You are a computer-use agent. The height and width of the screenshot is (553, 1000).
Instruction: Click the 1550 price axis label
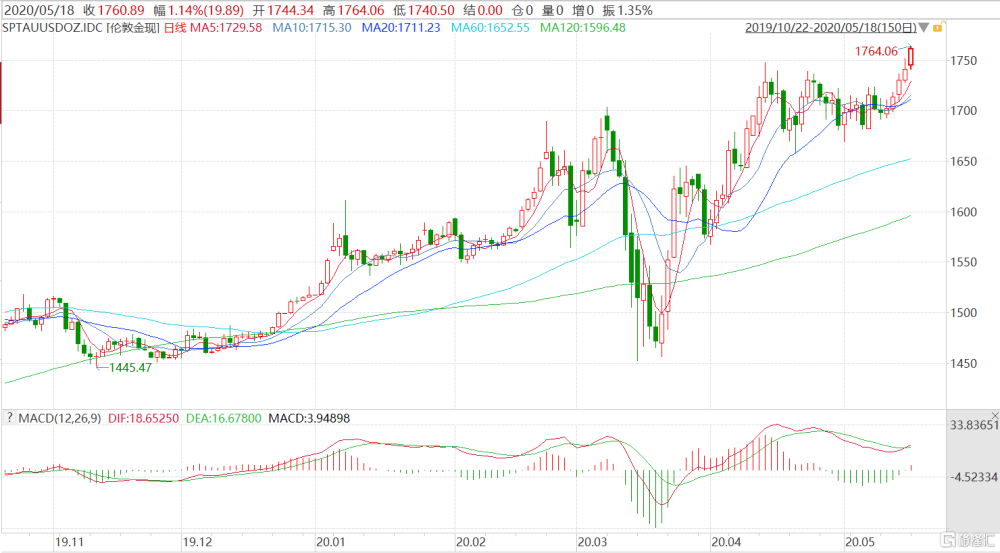tap(964, 262)
